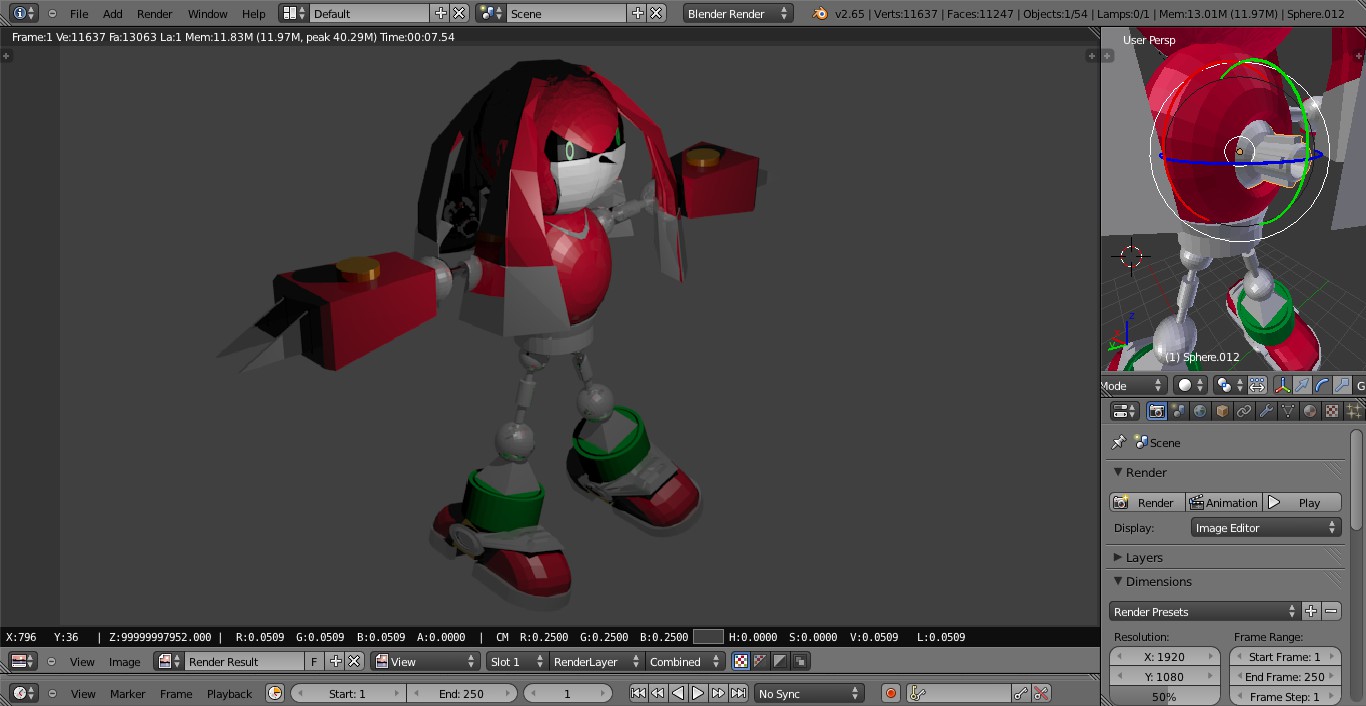Open the Render menu in top bar

click(x=155, y=13)
